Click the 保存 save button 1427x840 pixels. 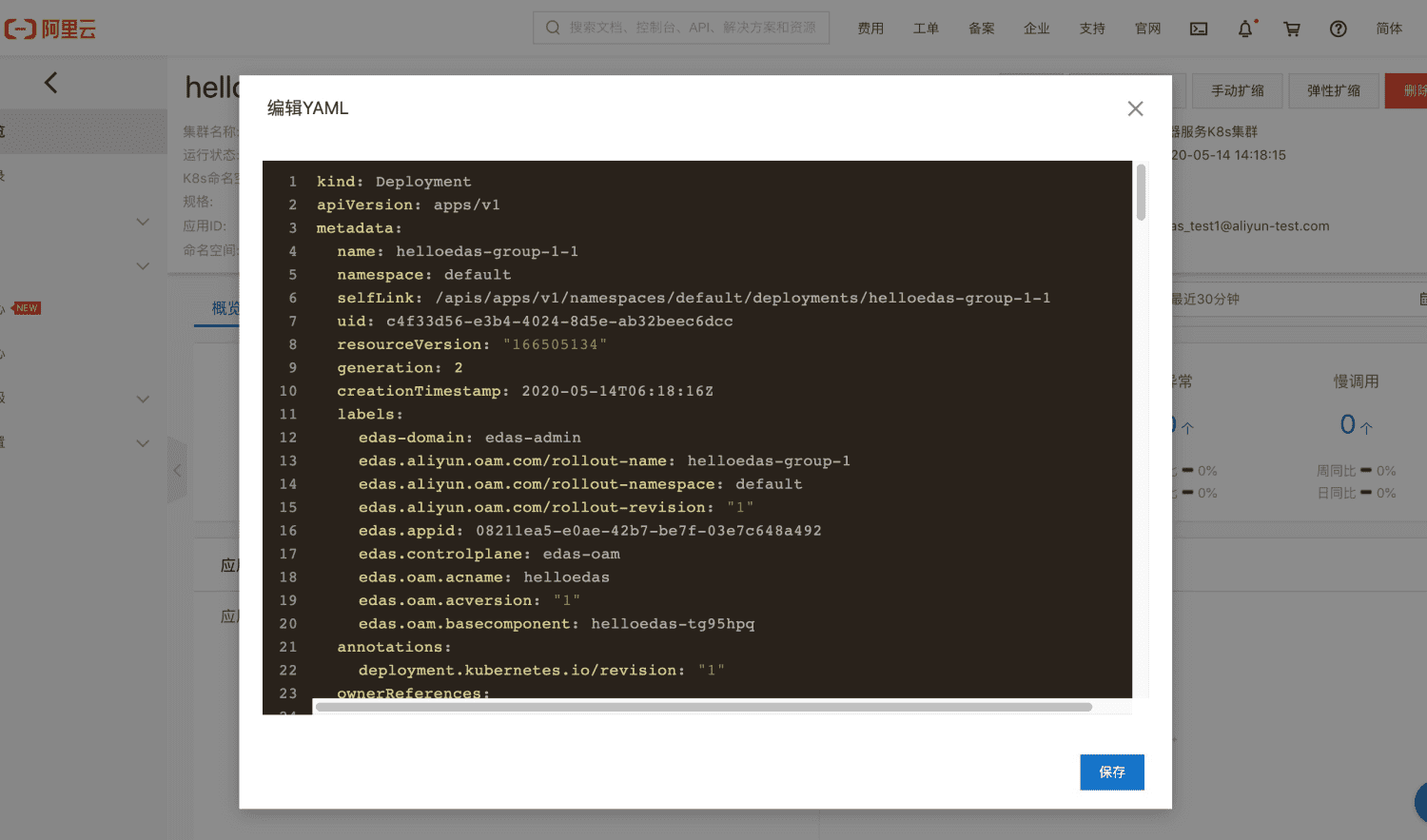1112,772
